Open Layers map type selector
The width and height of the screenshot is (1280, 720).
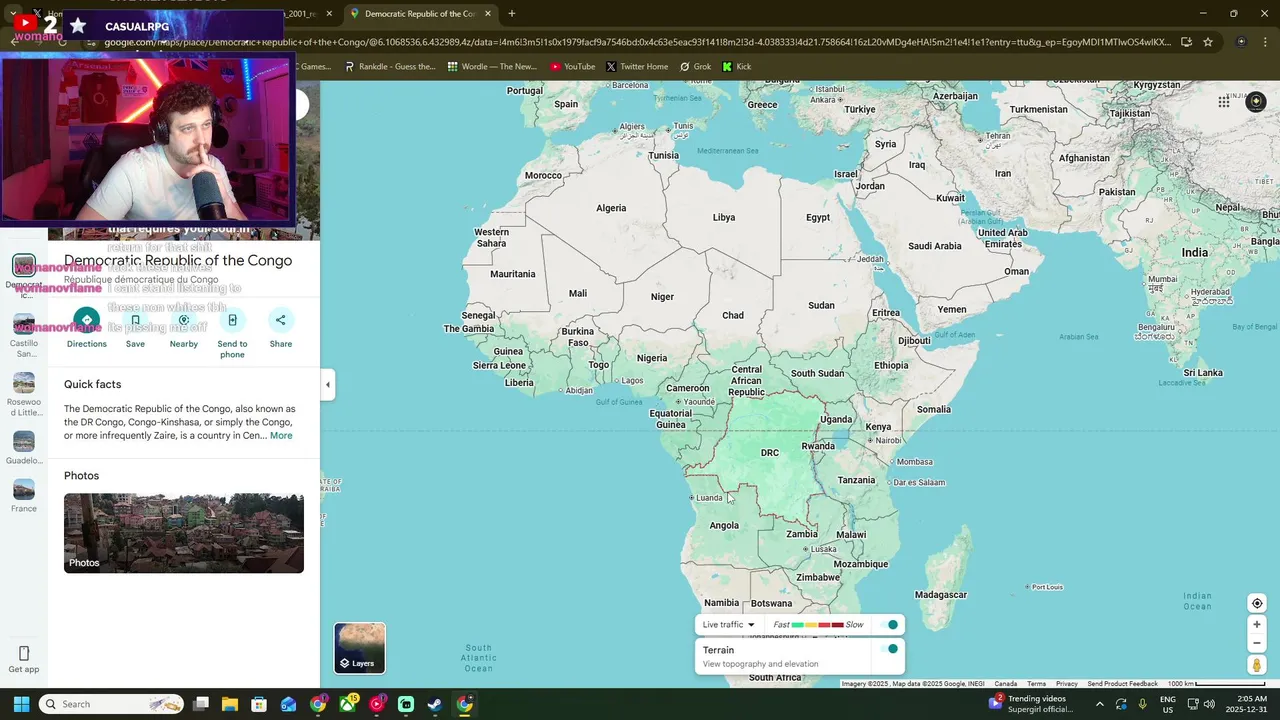tap(360, 648)
